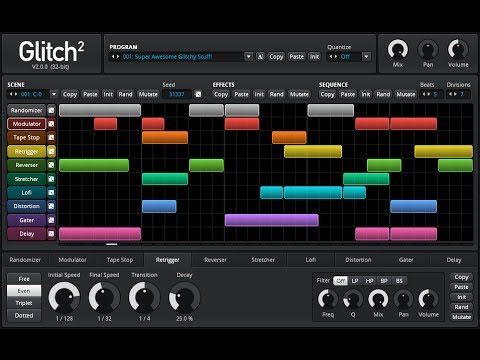Step the scene selector using its arrows
The image size is (480, 360).
click(x=13, y=94)
